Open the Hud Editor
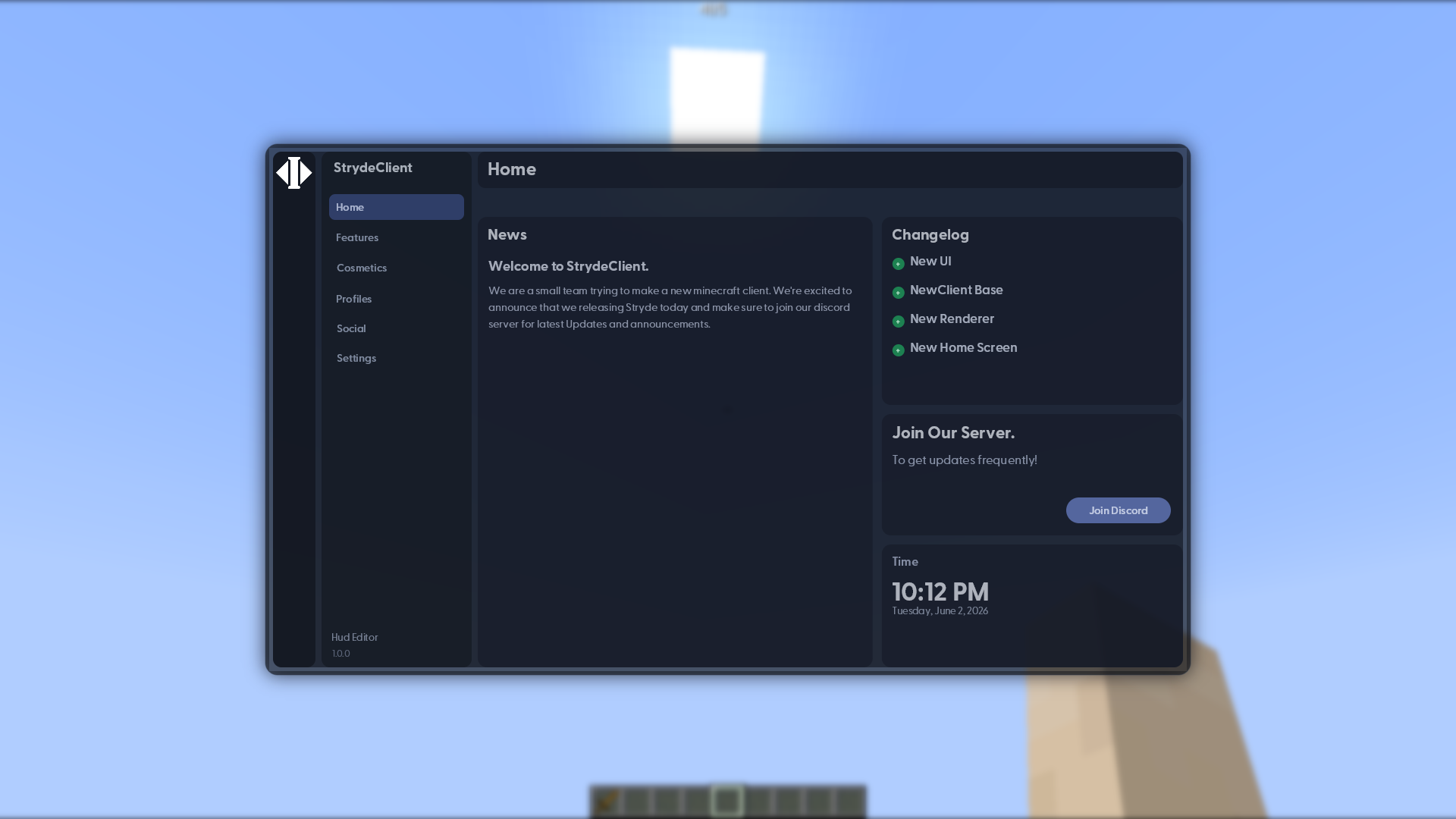The image size is (1456, 819). click(x=354, y=637)
